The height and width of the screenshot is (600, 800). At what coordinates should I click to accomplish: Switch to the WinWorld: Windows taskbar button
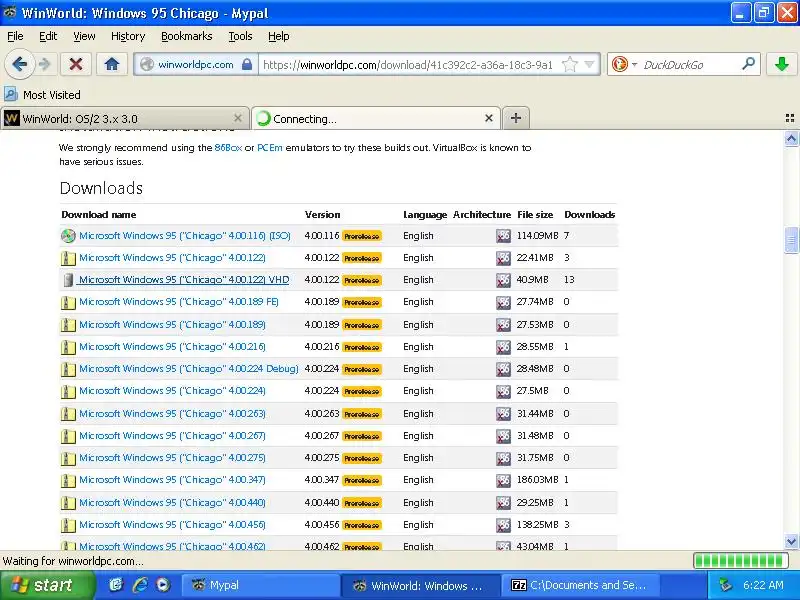pyautogui.click(x=420, y=585)
